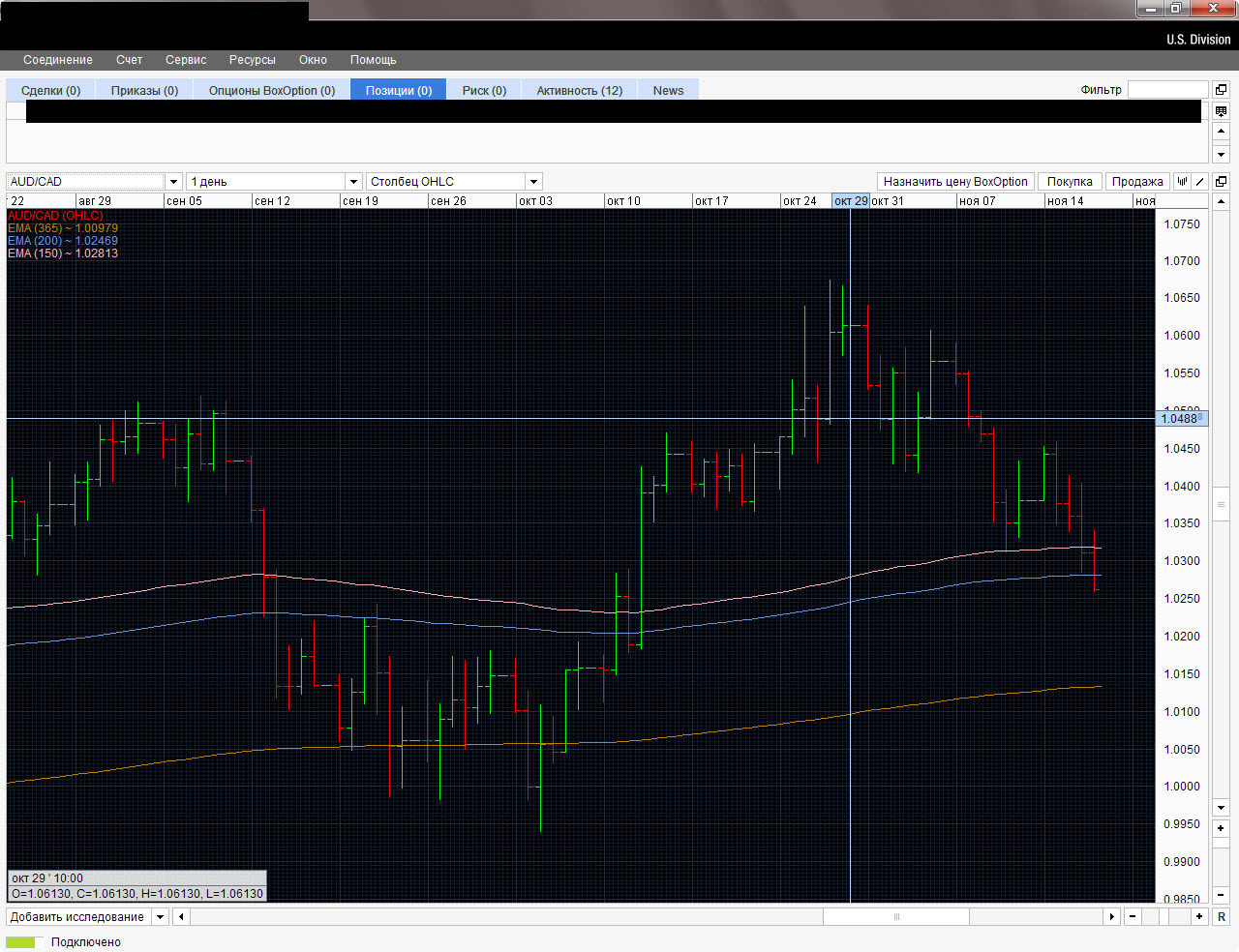Click the horizontal zoom slider track
Screen dimensions: 1239x952
pos(1166,916)
